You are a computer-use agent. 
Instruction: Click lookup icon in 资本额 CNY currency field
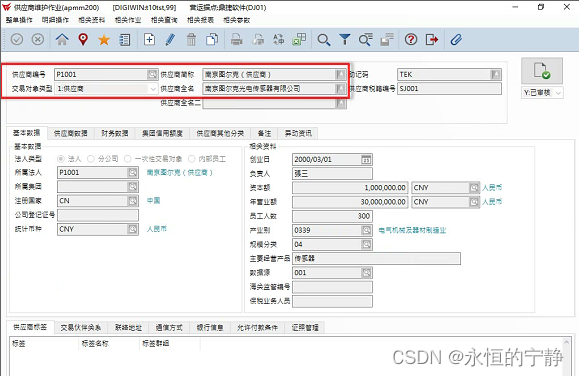pyautogui.click(x=474, y=188)
